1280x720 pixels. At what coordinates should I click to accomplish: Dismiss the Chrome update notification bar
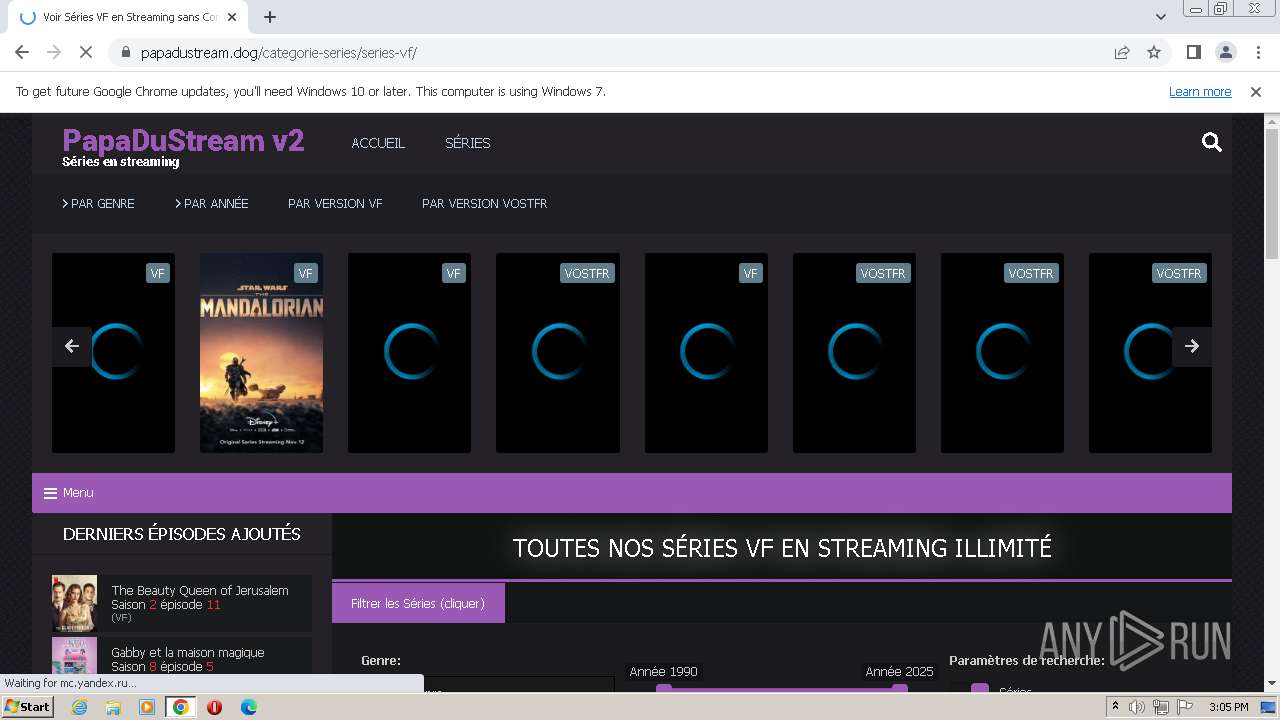(x=1256, y=91)
